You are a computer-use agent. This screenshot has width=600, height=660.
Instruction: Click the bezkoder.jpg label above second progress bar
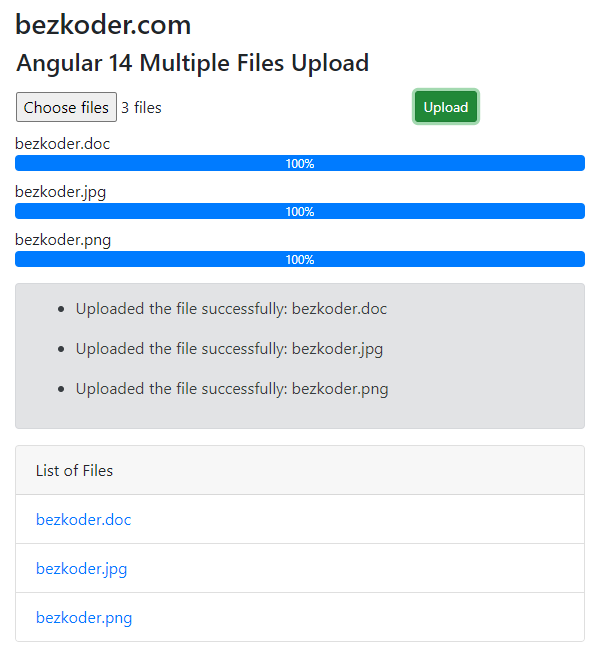[60, 192]
